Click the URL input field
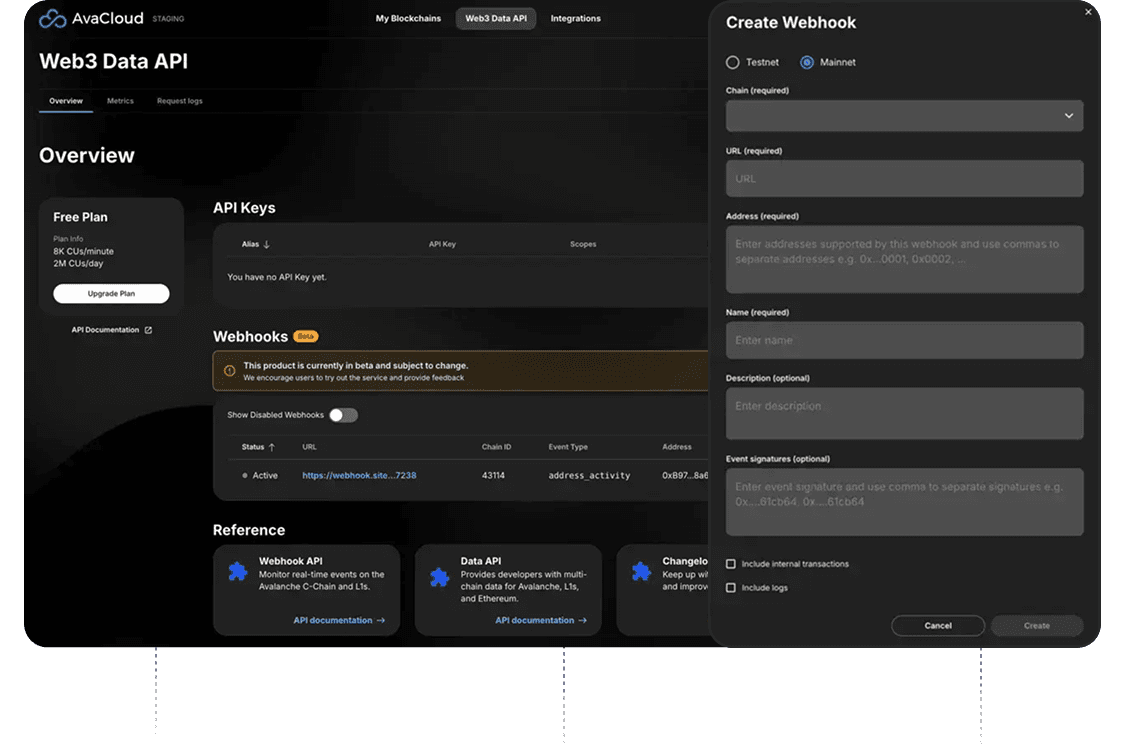Screen dimensions: 1125x750 [905, 179]
